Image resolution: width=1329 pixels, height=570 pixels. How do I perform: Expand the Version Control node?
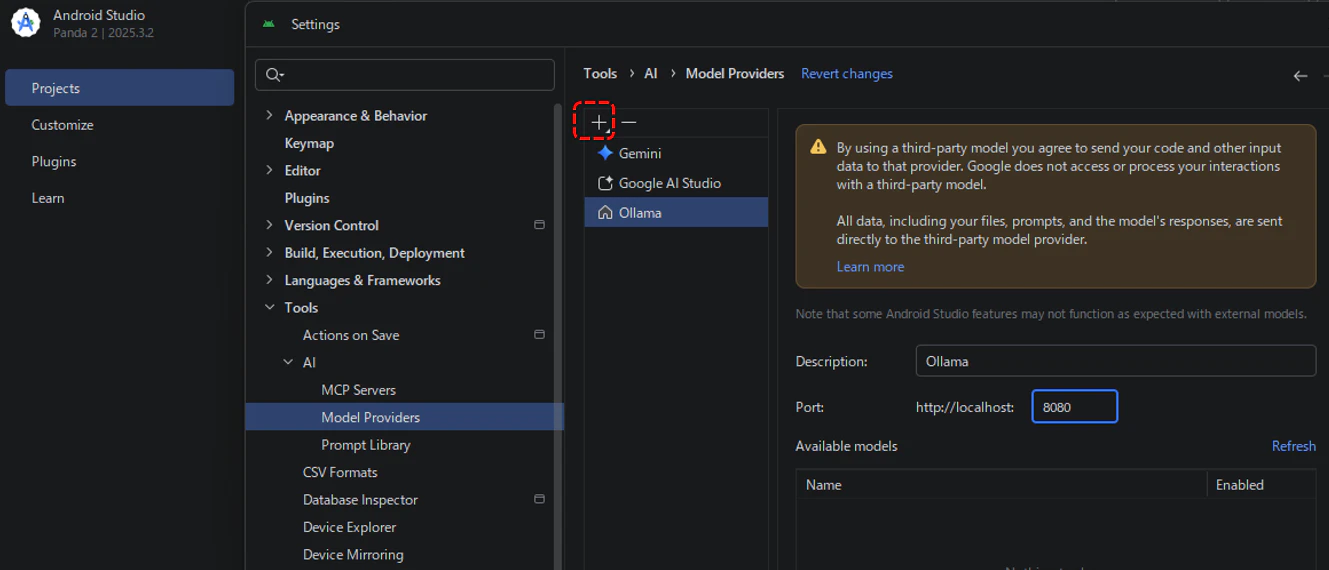point(269,225)
